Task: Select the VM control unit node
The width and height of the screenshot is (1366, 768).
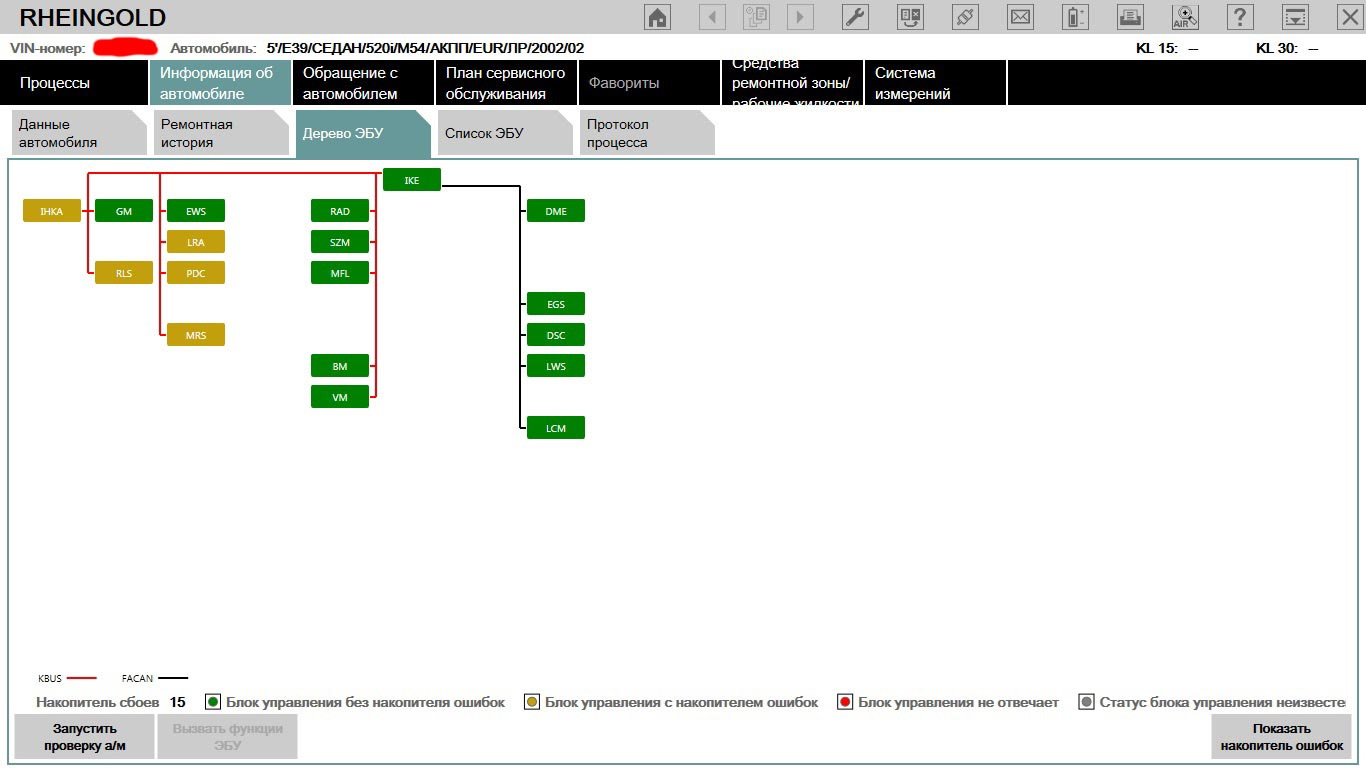Action: tap(340, 397)
